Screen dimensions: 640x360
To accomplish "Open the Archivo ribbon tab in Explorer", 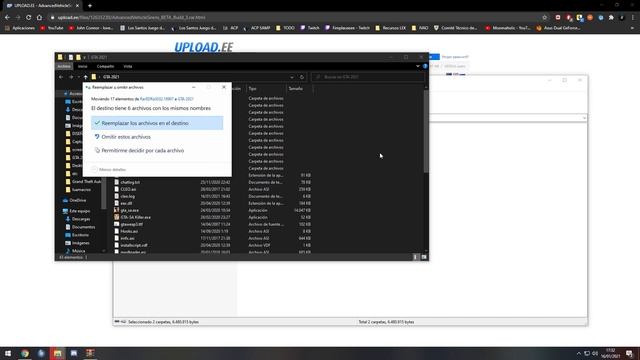I will pyautogui.click(x=64, y=66).
